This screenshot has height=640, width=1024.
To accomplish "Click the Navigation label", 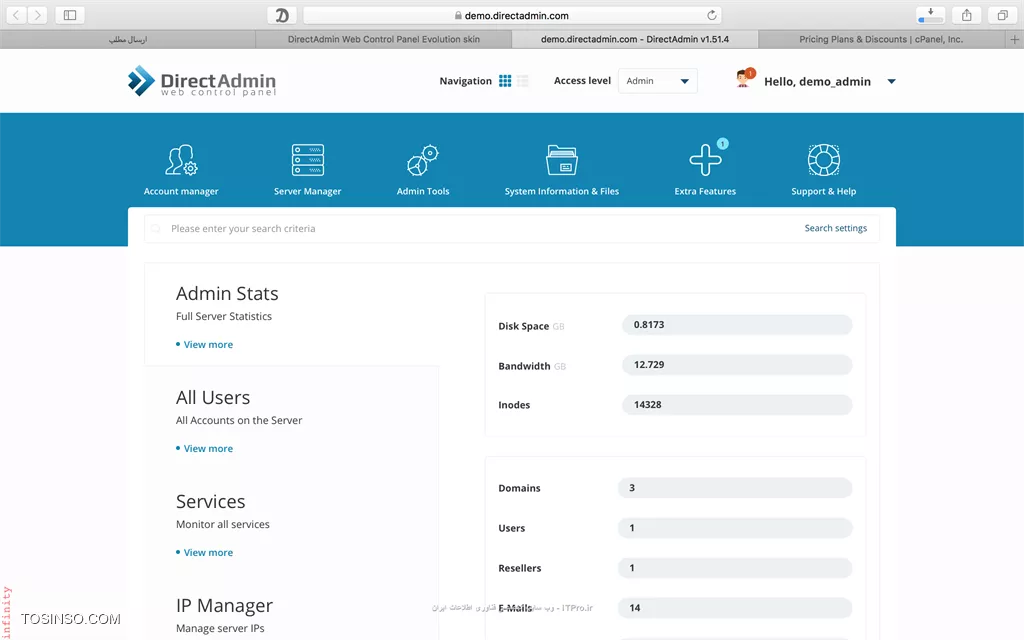I will pyautogui.click(x=466, y=81).
